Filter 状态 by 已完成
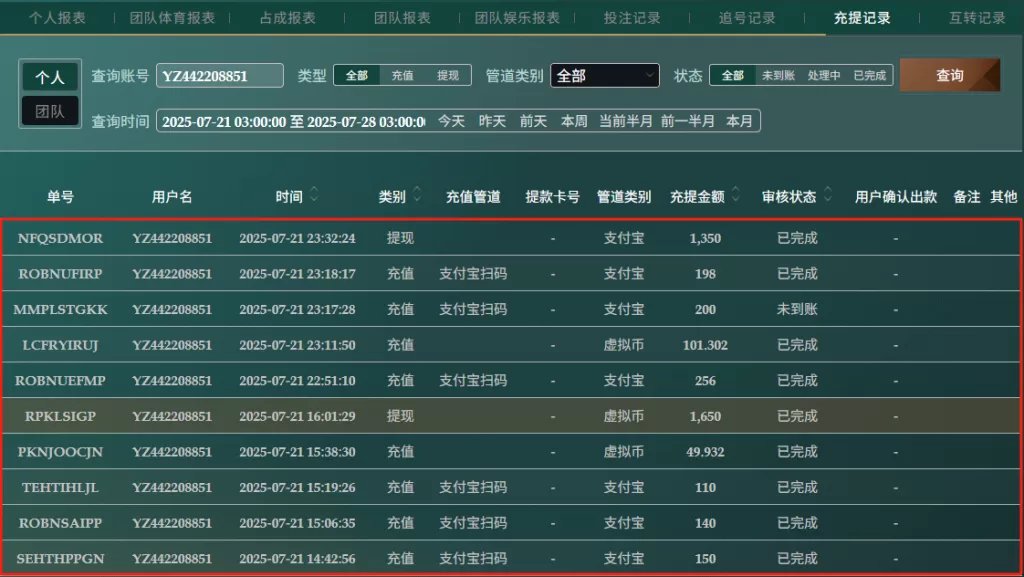This screenshot has height=577, width=1024. point(870,76)
